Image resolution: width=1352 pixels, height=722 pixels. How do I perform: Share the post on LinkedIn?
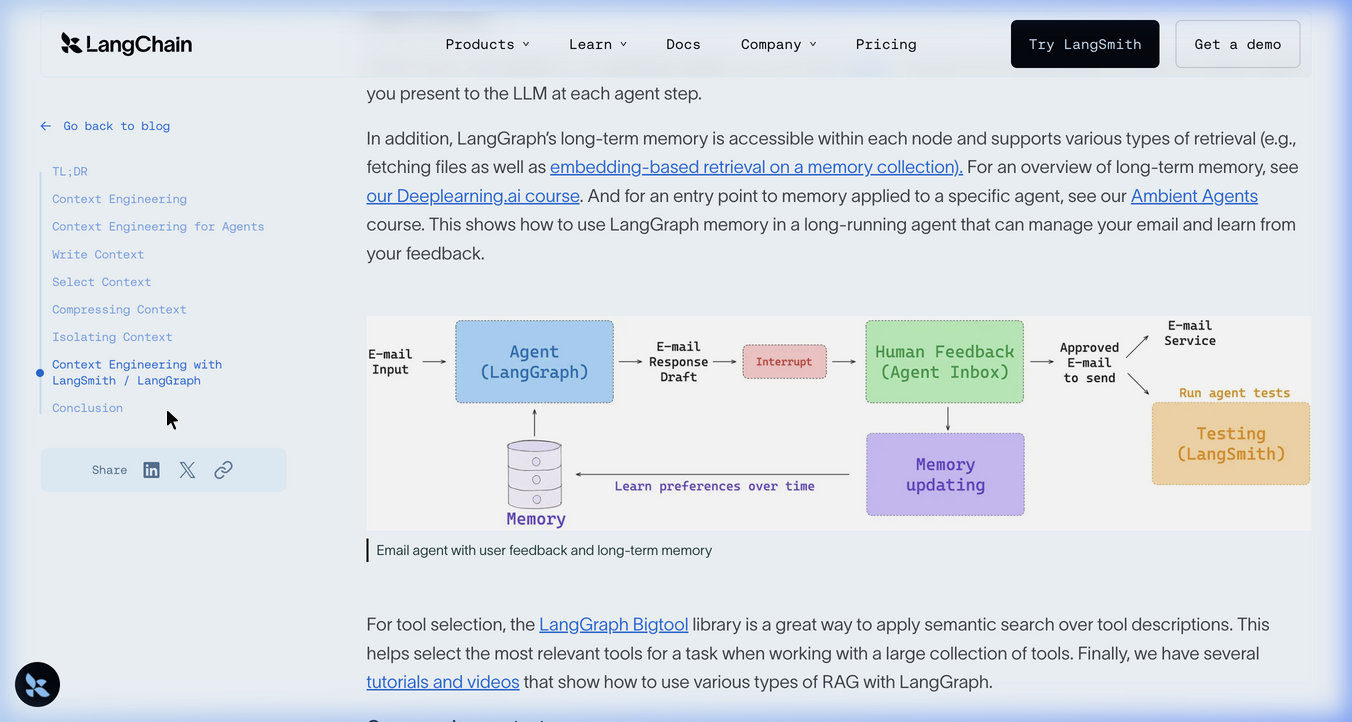[x=151, y=470]
